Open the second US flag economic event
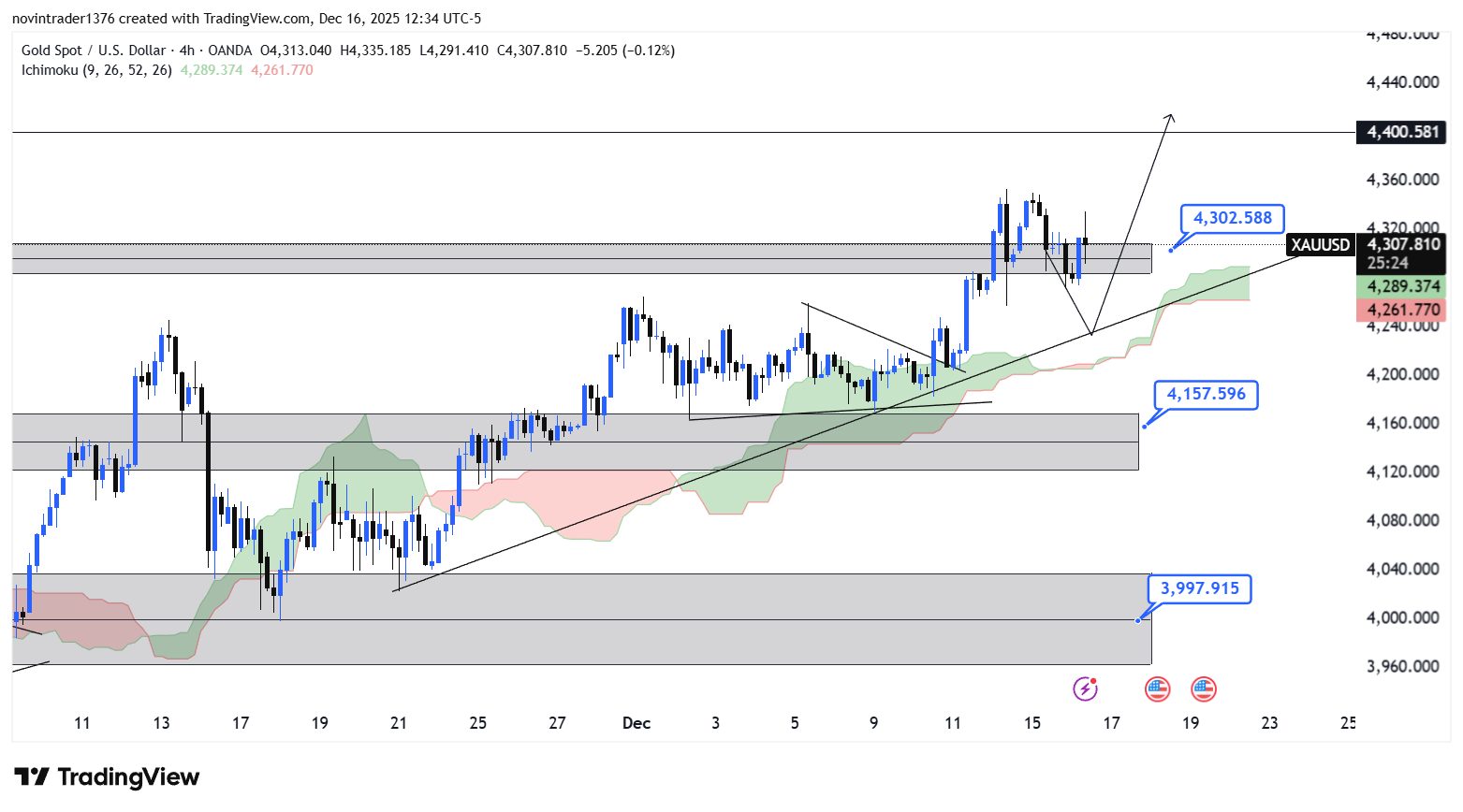Image resolution: width=1463 pixels, height=812 pixels. (1203, 689)
